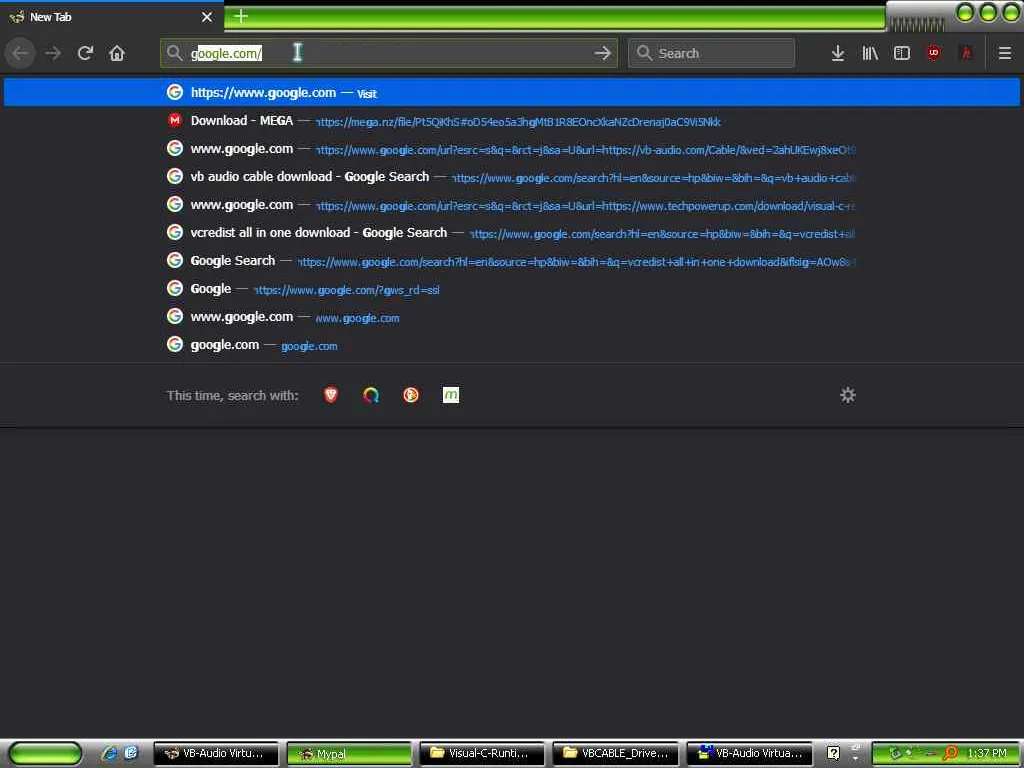Viewport: 1024px width, 768px height.
Task: Search this time with Brave
Action: [331, 394]
